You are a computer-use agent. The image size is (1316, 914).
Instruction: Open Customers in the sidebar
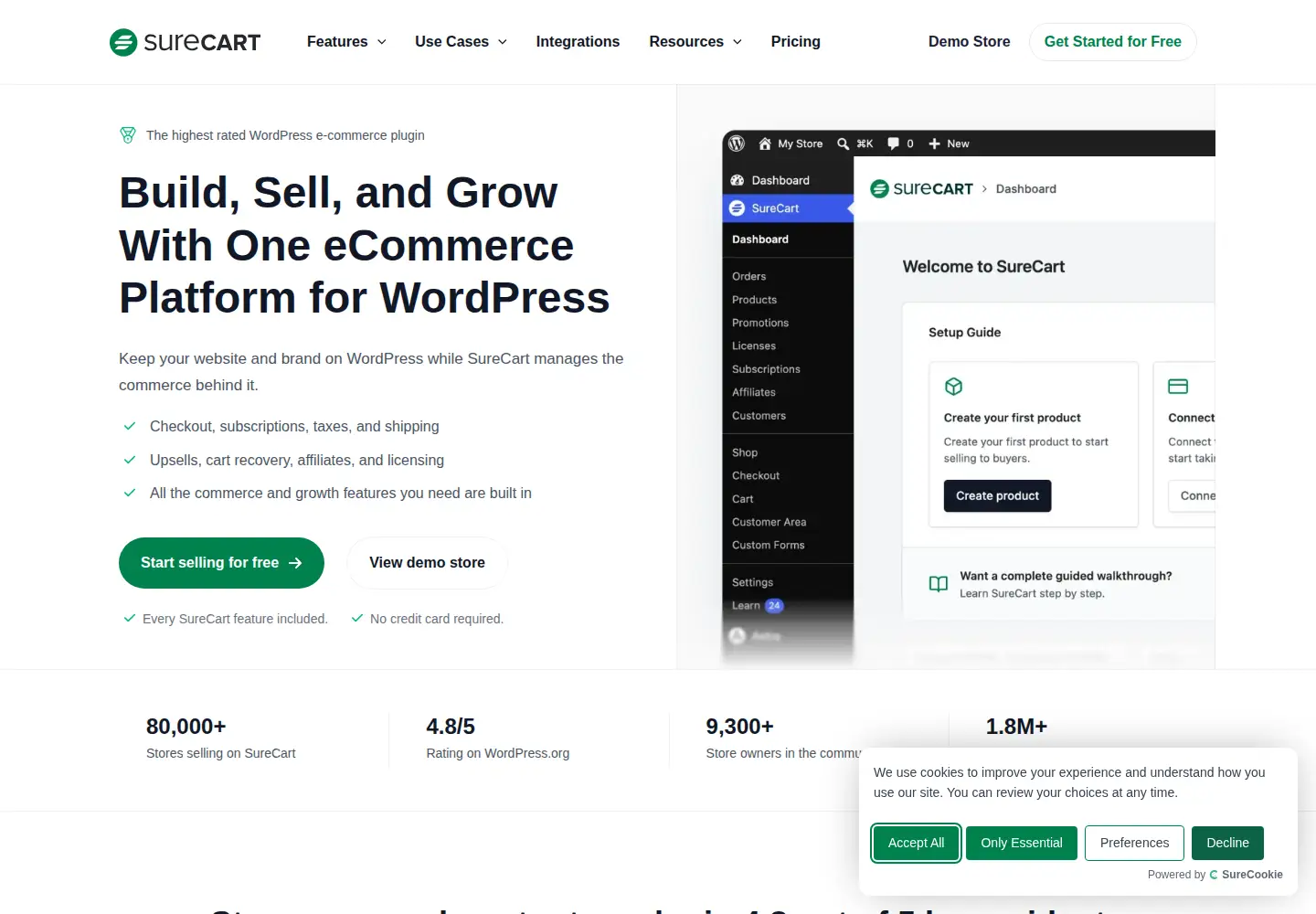coord(759,416)
